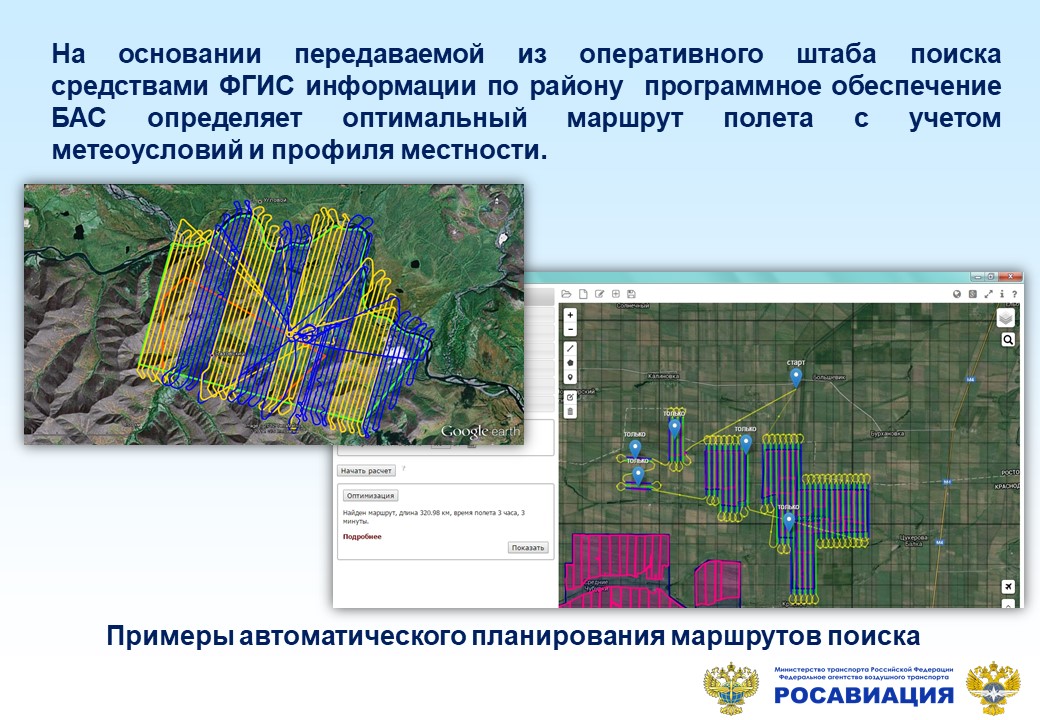1040x720 pixels.
Task: Click the delete layers trash icon
Action: click(x=570, y=411)
